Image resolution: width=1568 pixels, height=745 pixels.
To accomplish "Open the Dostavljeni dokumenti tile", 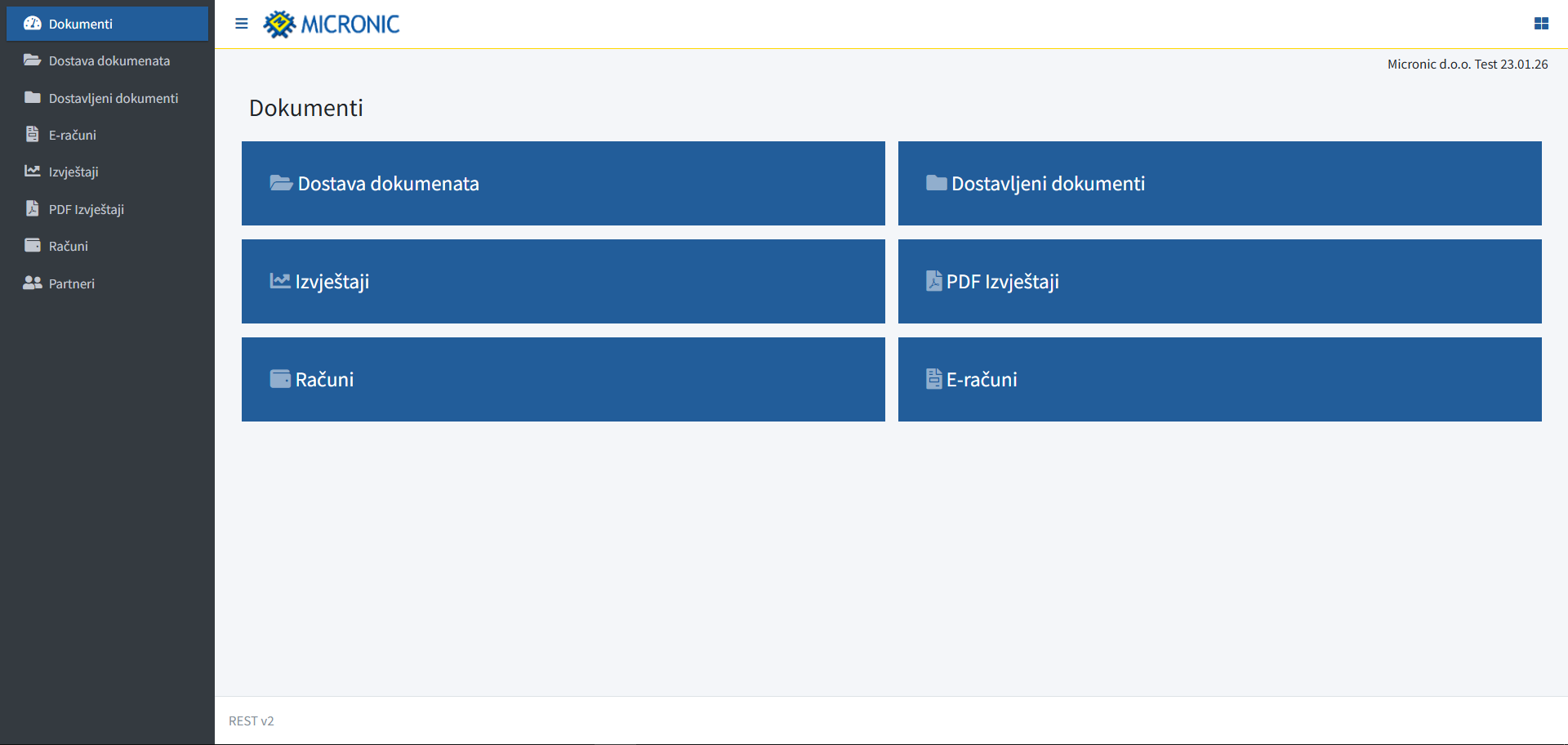I will pos(1220,183).
